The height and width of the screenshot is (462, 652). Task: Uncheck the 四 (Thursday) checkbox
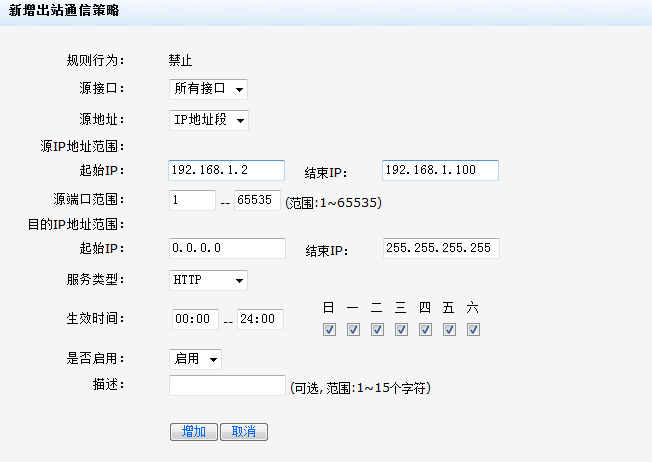(425, 329)
